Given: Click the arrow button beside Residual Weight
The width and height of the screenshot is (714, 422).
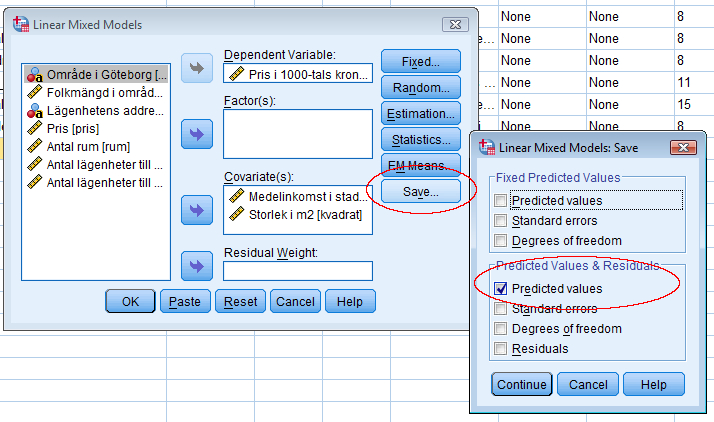Looking at the screenshot, I should [196, 265].
